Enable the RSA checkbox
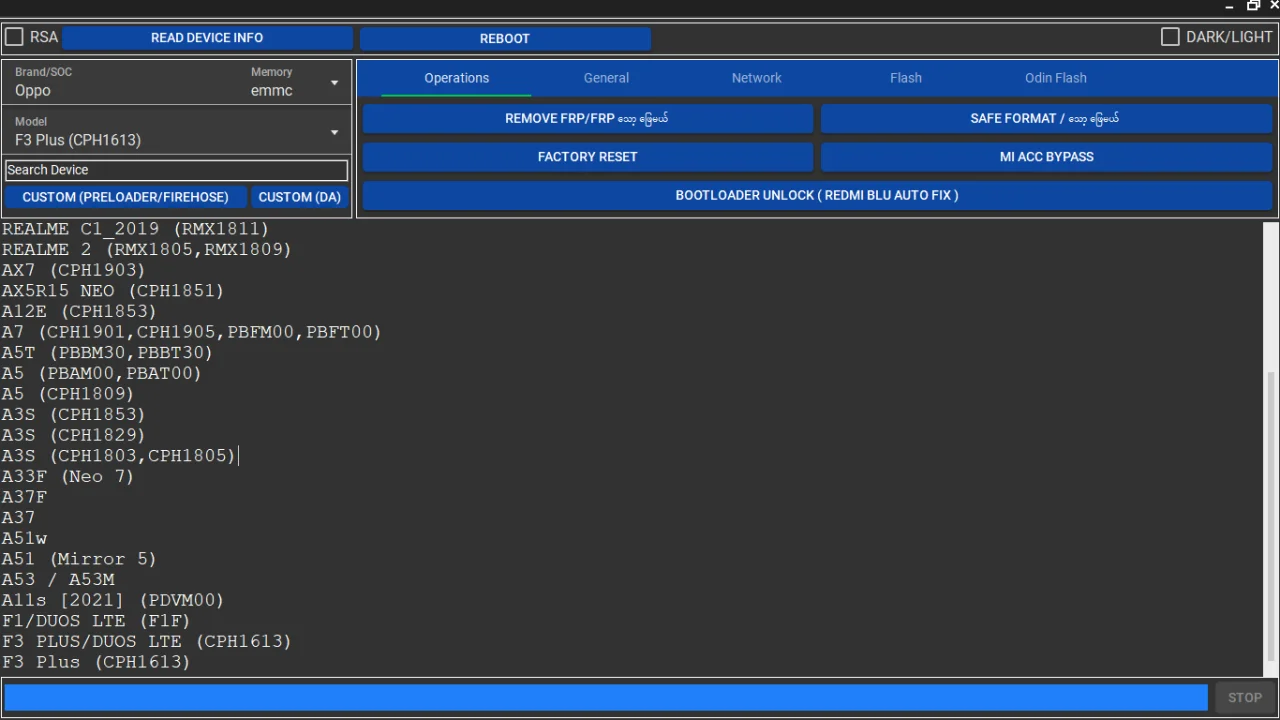Viewport: 1280px width, 720px height. click(14, 37)
